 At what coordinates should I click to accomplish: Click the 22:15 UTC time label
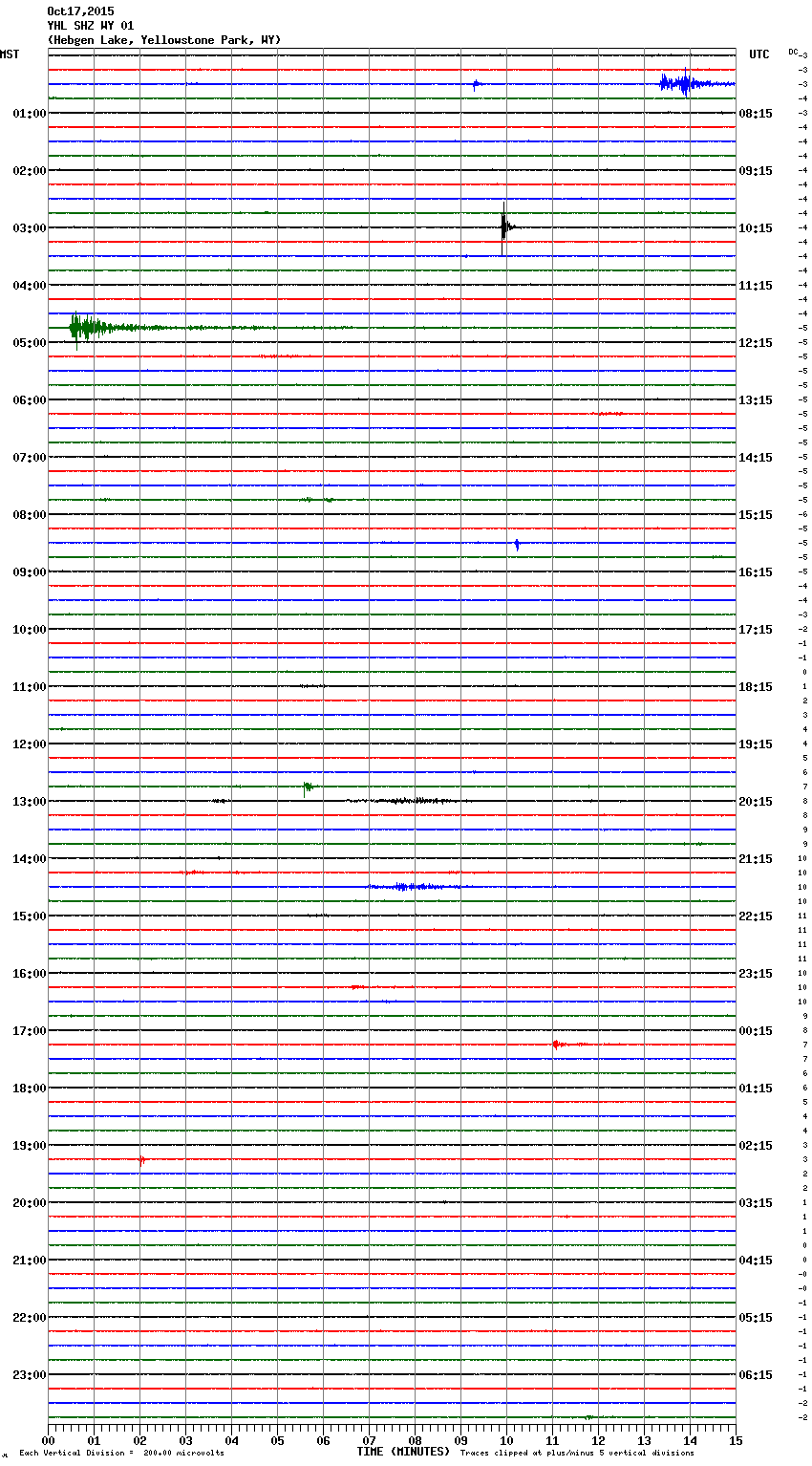point(756,916)
